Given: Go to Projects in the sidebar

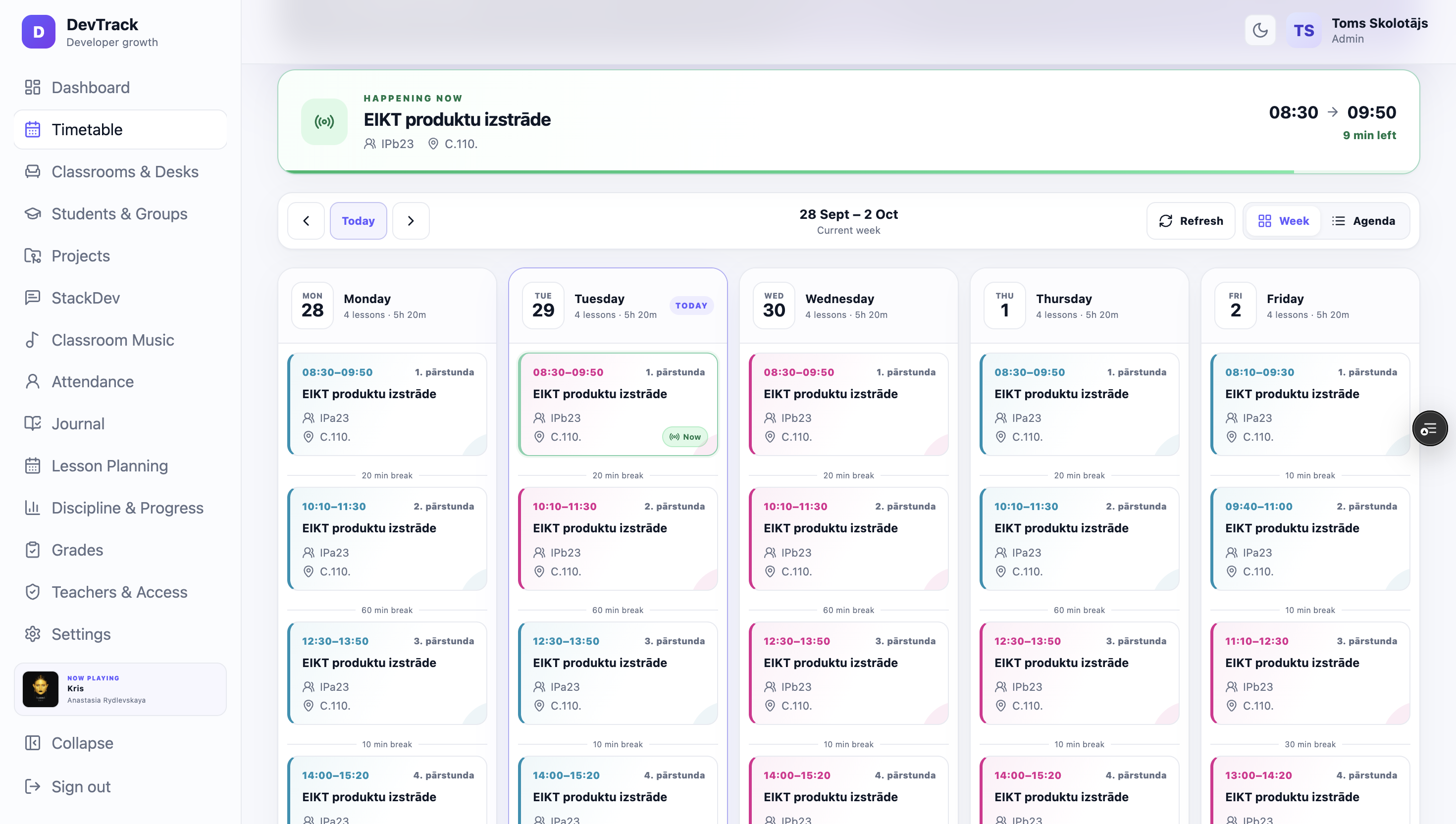Looking at the screenshot, I should pos(120,256).
